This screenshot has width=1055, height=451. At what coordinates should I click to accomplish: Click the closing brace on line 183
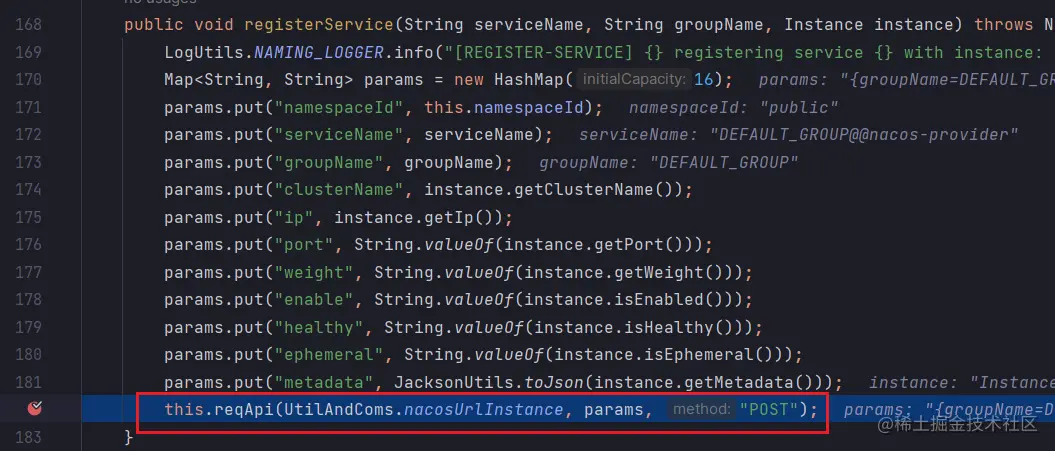129,437
